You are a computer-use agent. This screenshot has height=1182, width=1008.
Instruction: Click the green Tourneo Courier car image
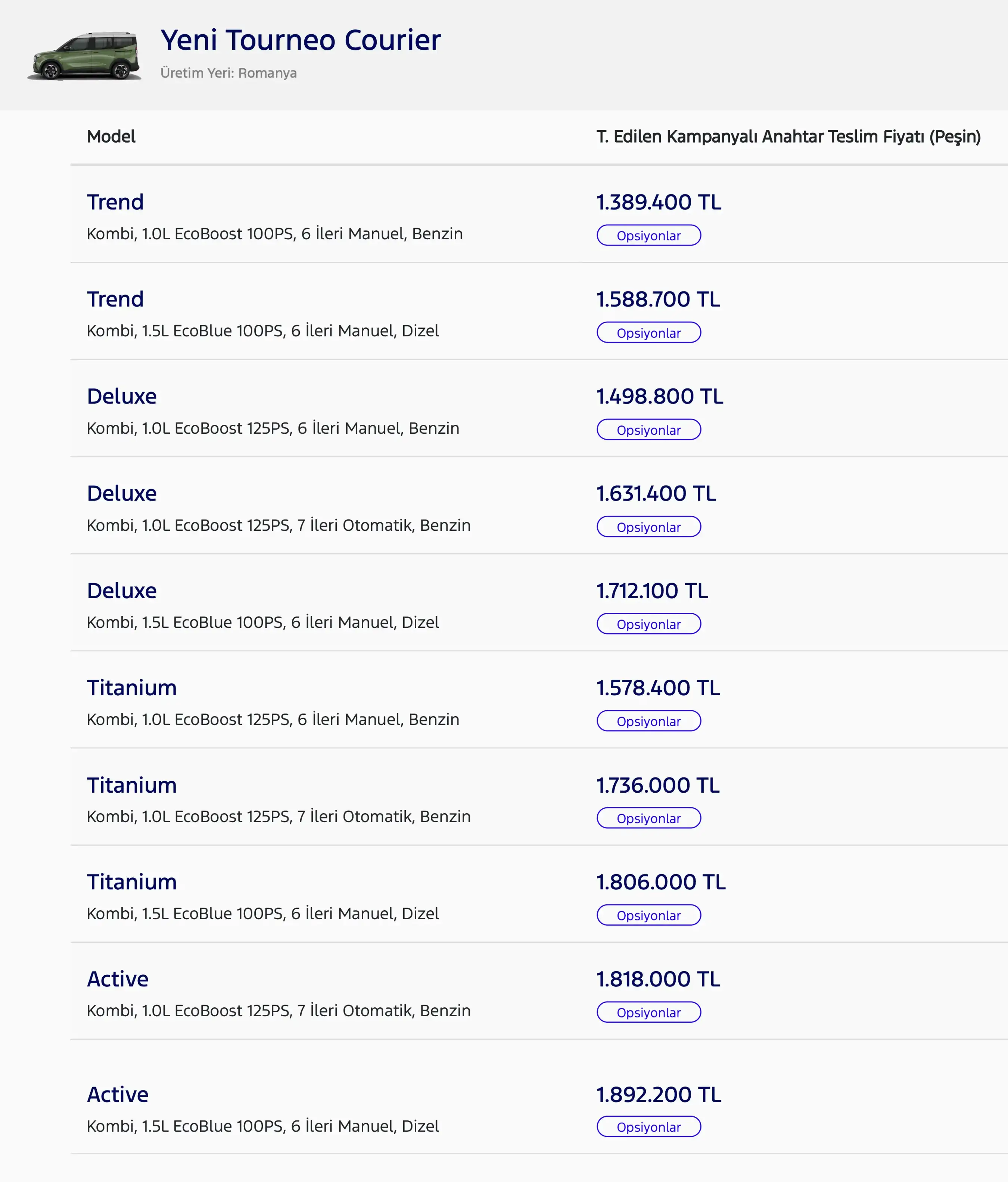coord(84,56)
